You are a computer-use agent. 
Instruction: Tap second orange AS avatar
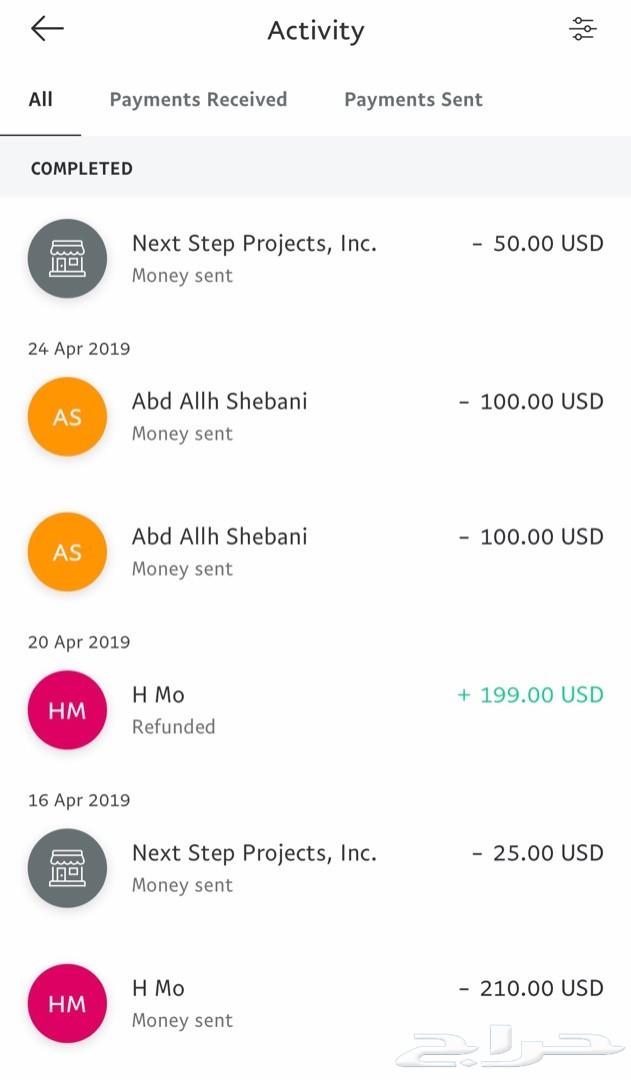pos(68,552)
